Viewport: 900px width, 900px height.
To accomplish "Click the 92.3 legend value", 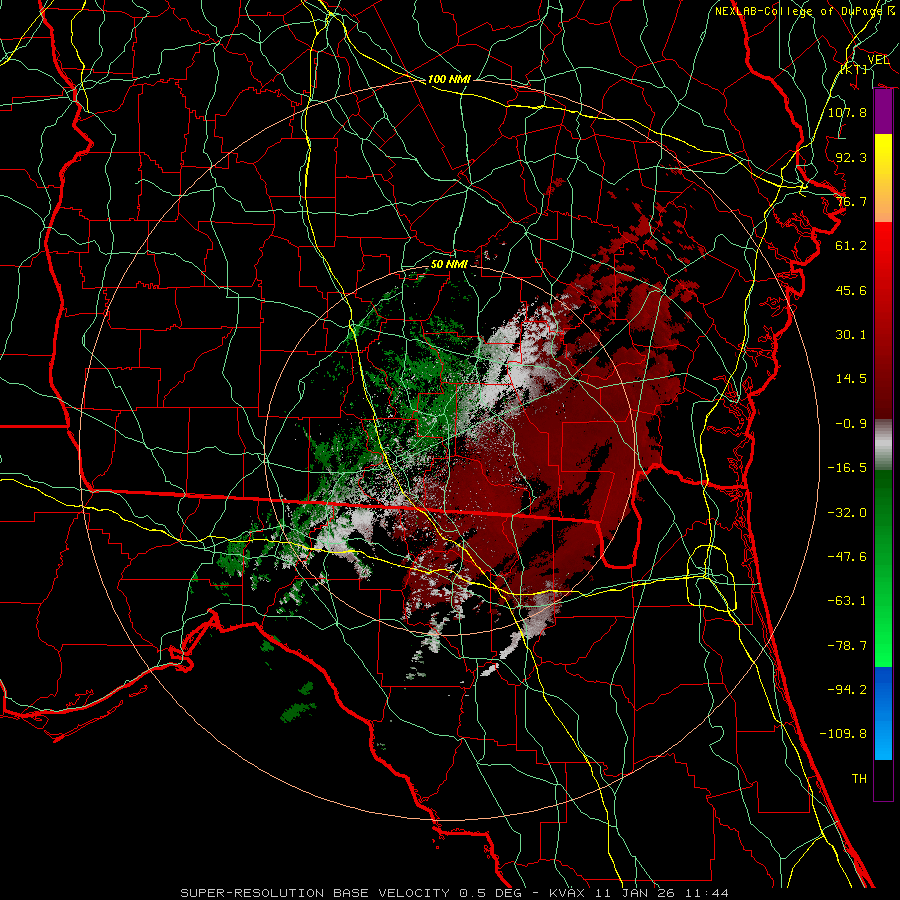I will point(851,157).
